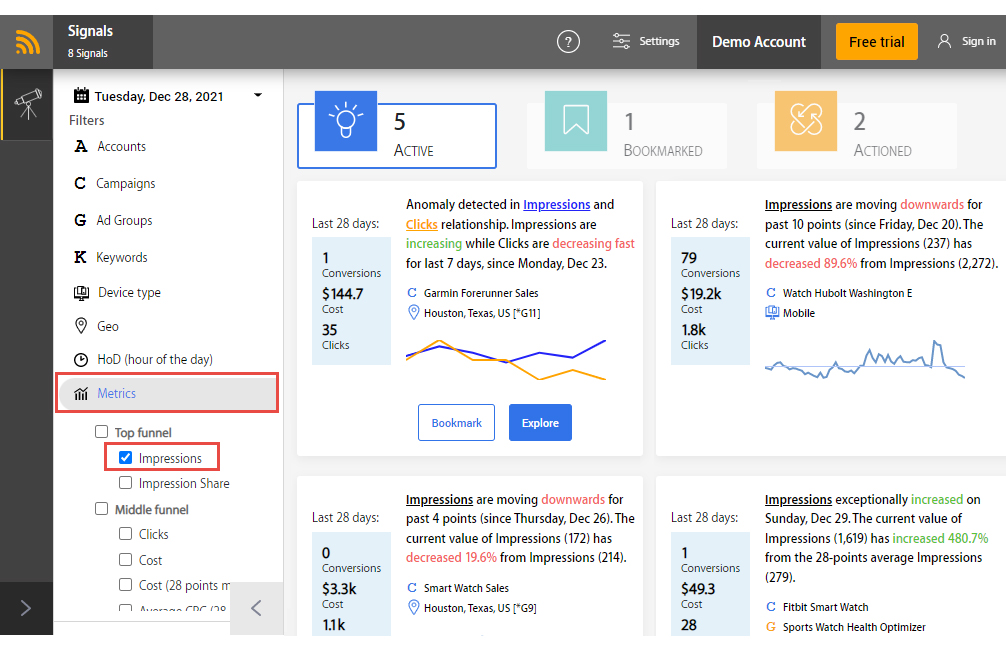The image size is (1006, 651).
Task: Collapse the filters panel with left chevron
Action: coord(256,608)
